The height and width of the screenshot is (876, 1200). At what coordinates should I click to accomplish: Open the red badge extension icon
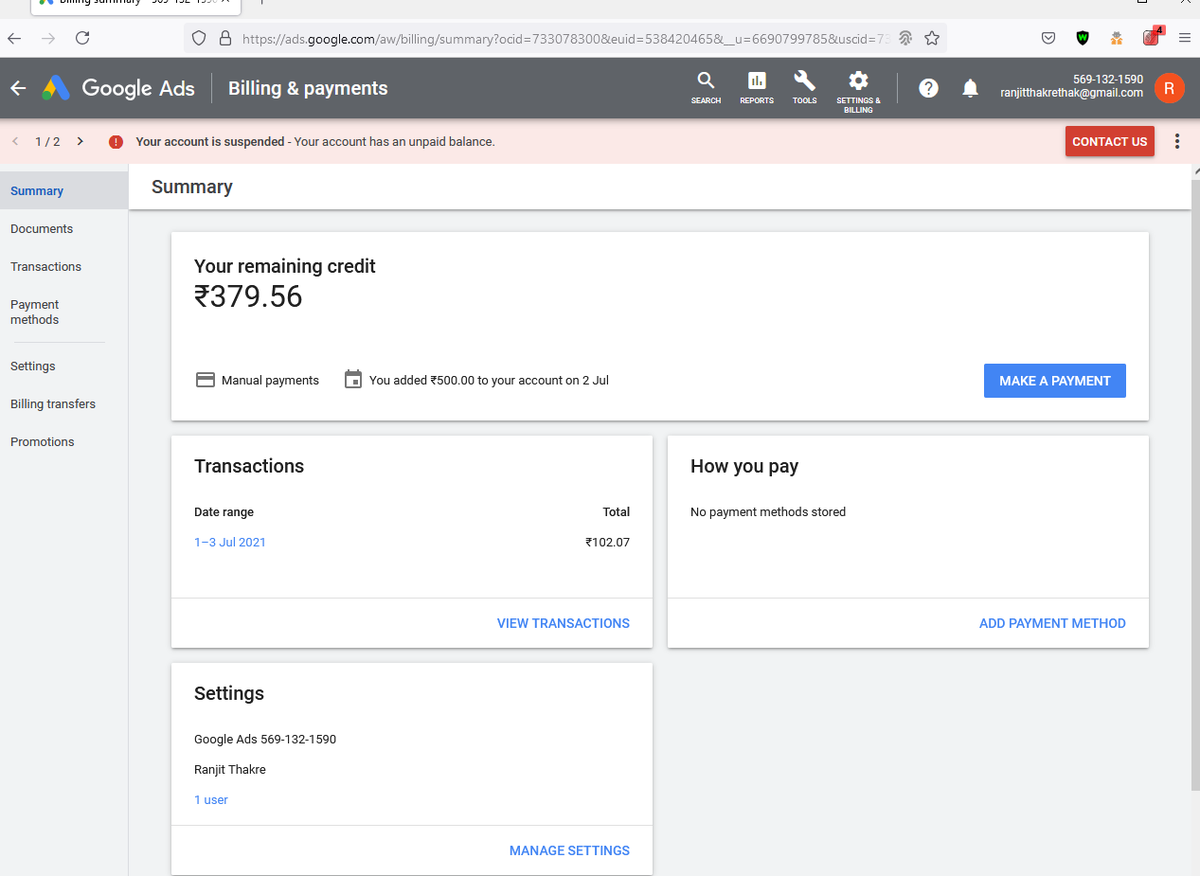pyautogui.click(x=1151, y=37)
